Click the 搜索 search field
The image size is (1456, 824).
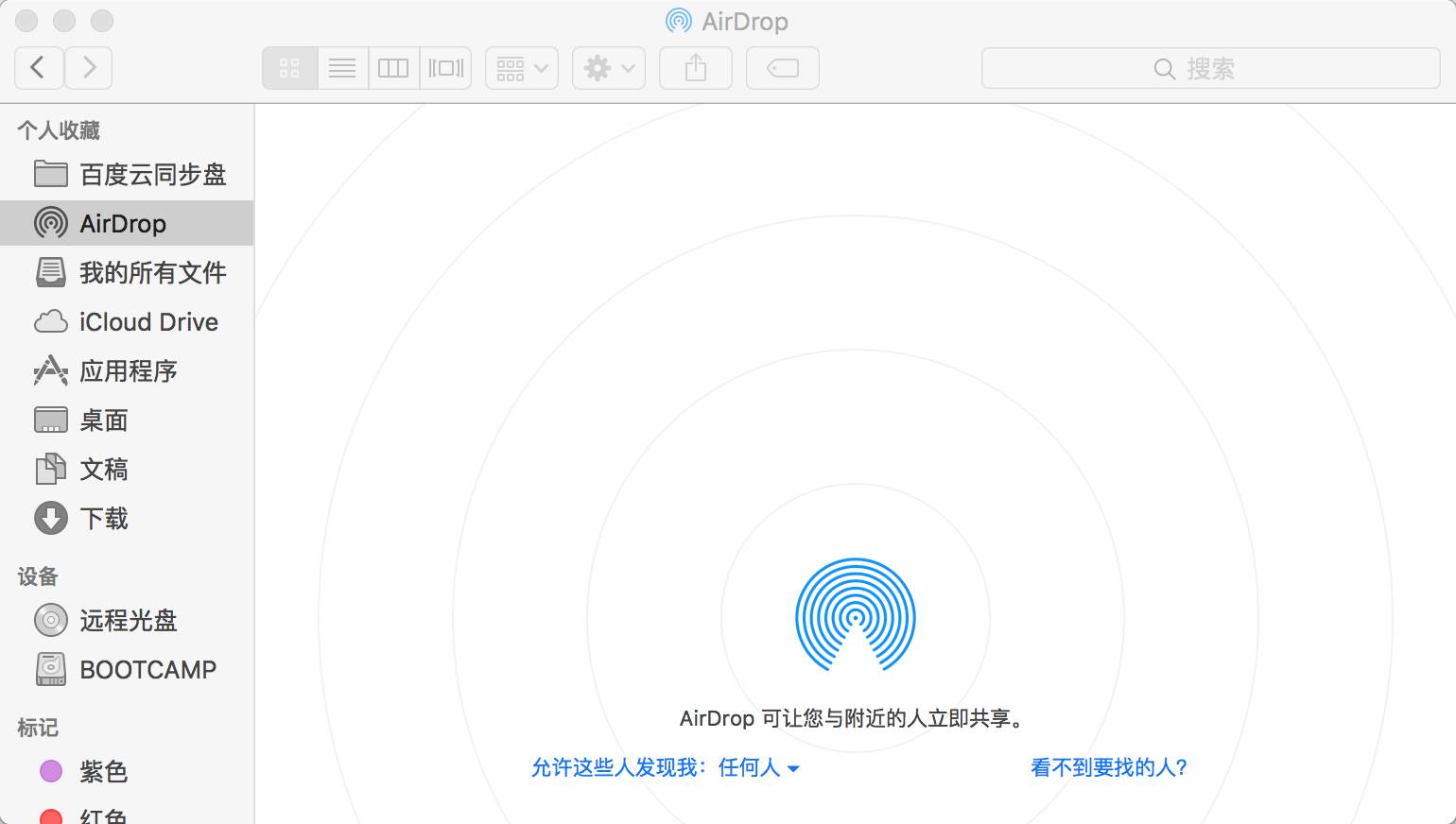[x=1210, y=68]
